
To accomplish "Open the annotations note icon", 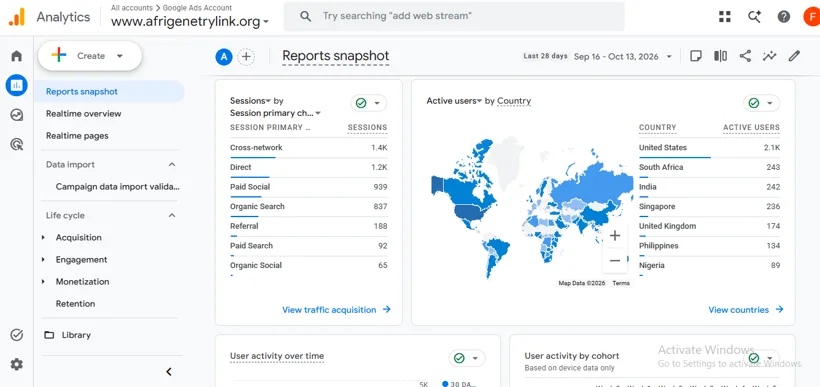I will pyautogui.click(x=696, y=56).
